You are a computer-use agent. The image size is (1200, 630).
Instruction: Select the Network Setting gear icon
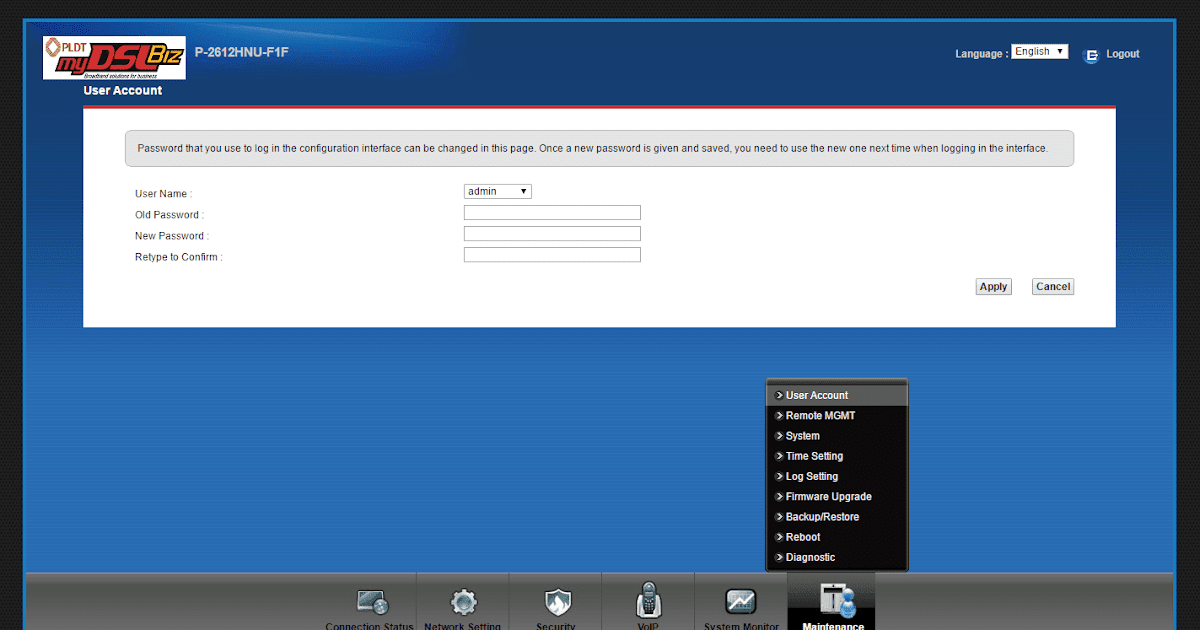tap(462, 602)
